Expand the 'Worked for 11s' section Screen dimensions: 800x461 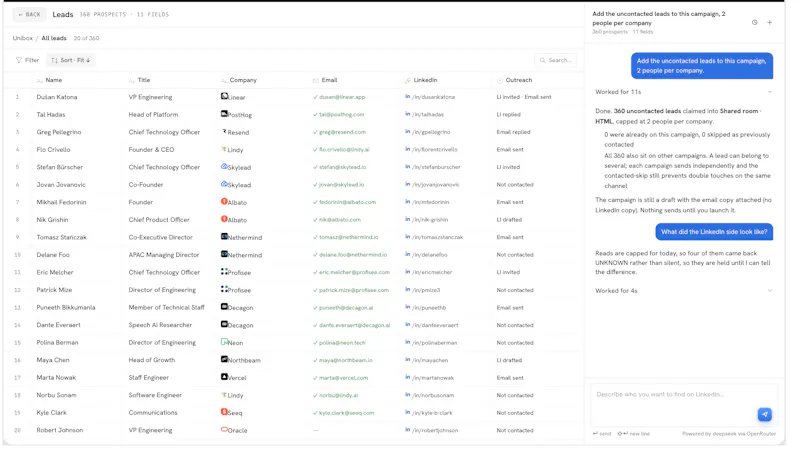[684, 92]
